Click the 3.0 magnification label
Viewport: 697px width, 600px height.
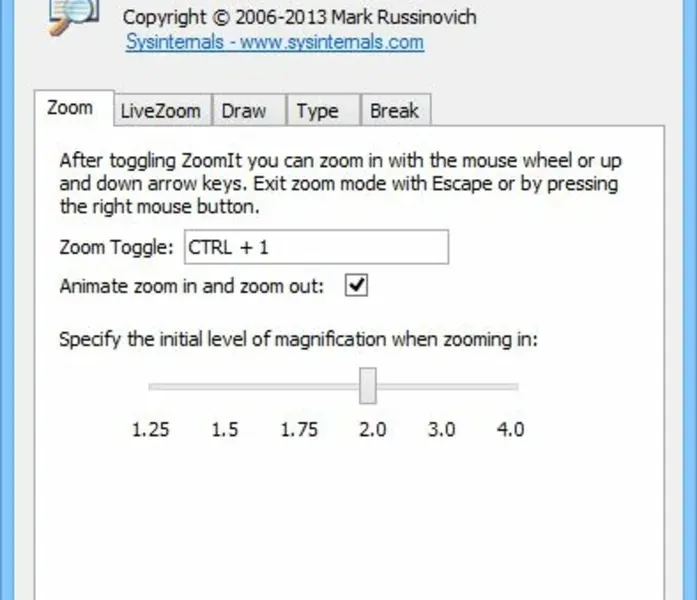click(441, 430)
